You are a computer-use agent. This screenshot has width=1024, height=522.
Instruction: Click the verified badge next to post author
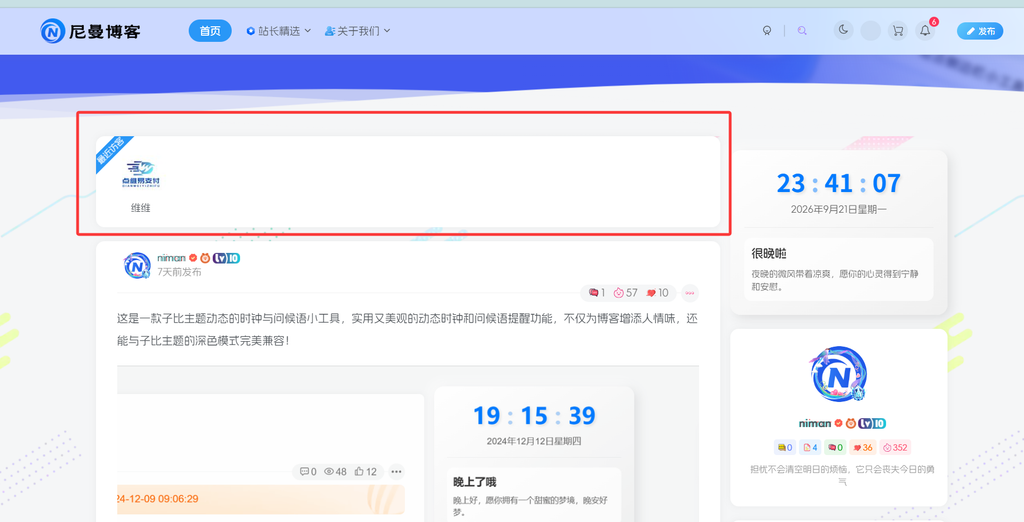click(193, 258)
